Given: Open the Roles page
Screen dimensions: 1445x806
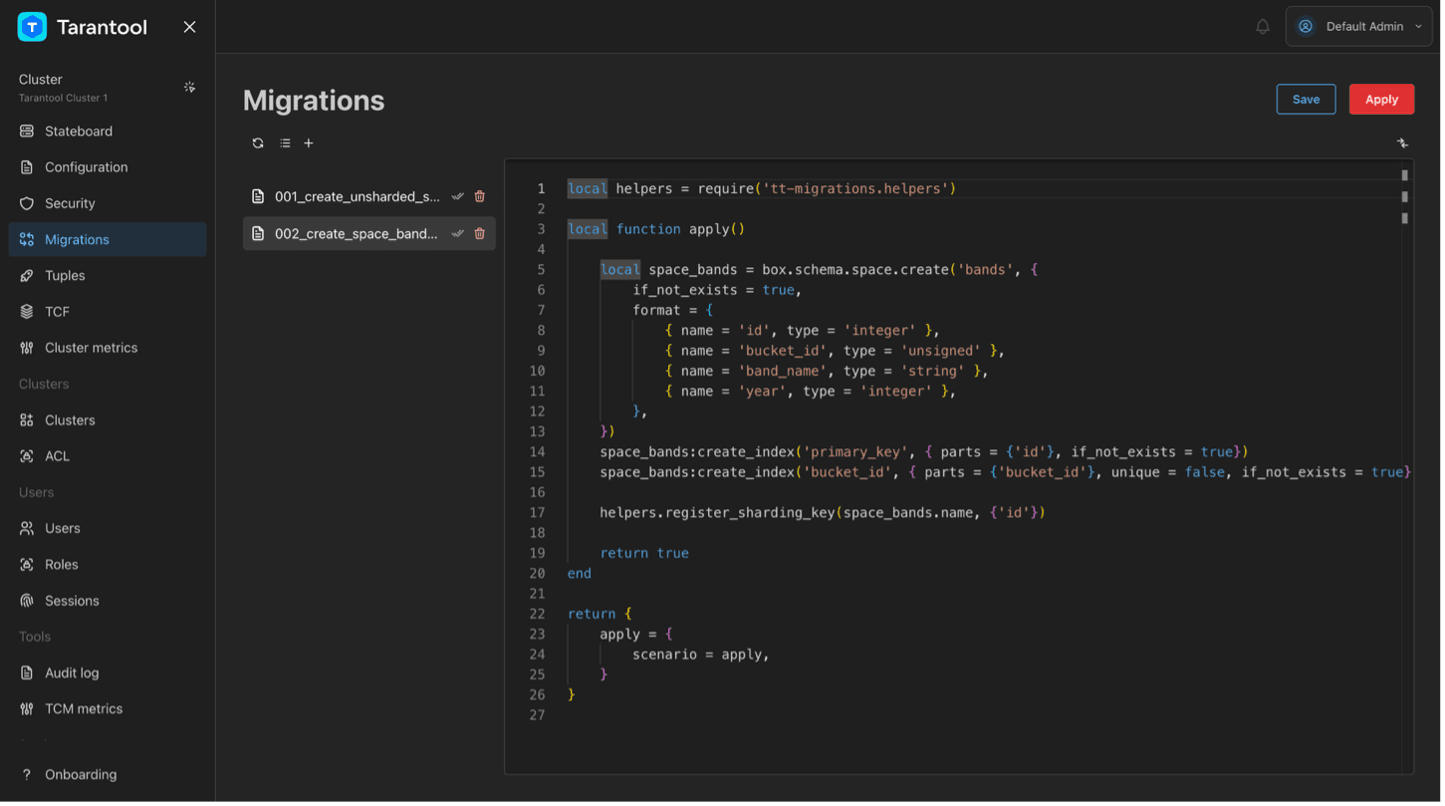Looking at the screenshot, I should pos(108,566).
